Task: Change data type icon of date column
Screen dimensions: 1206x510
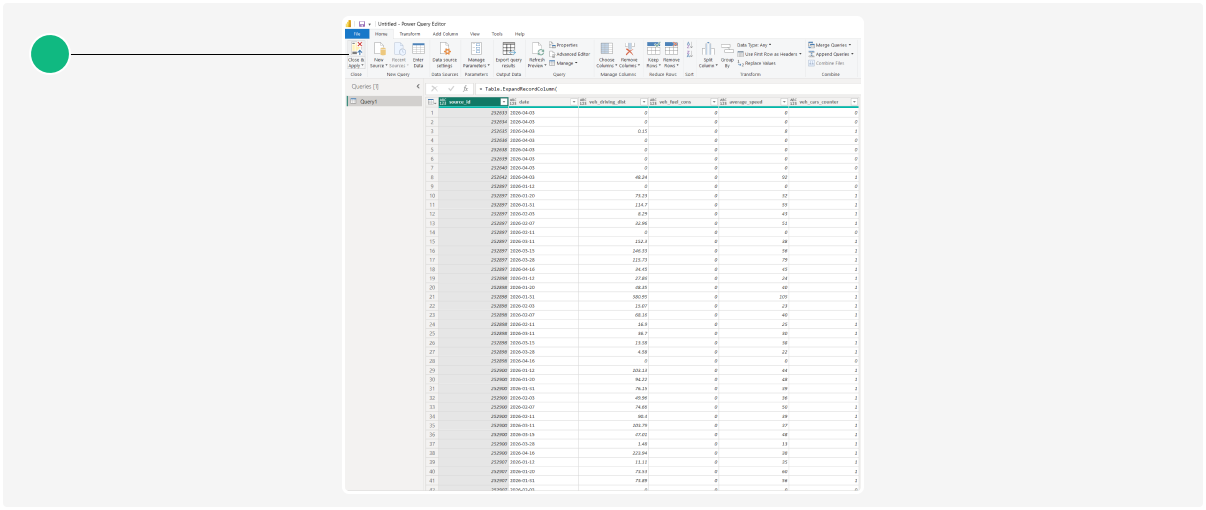Action: (x=513, y=102)
